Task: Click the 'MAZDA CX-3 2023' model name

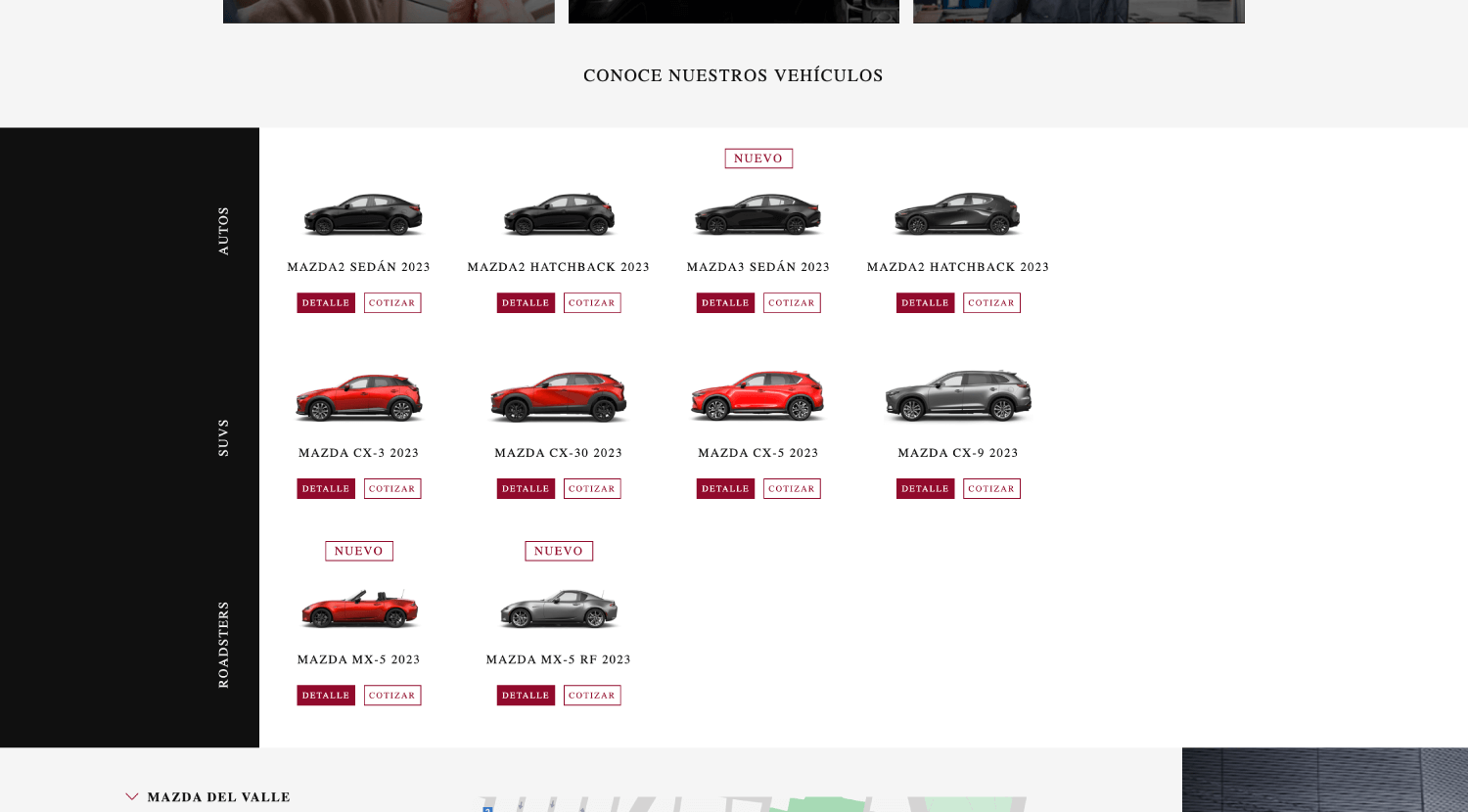Action: pyautogui.click(x=359, y=453)
